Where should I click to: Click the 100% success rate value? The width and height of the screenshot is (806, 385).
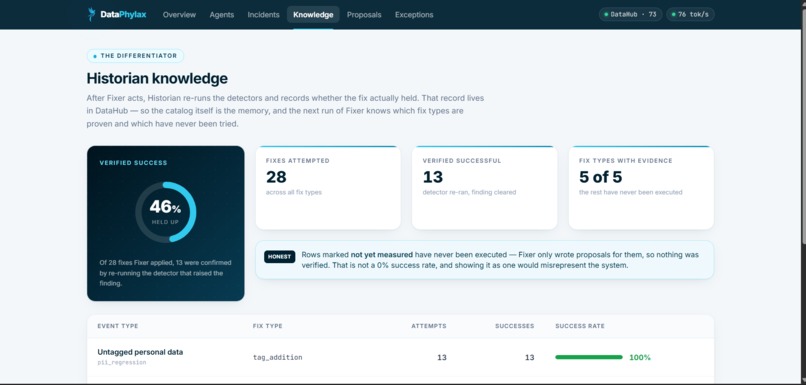[x=640, y=357]
